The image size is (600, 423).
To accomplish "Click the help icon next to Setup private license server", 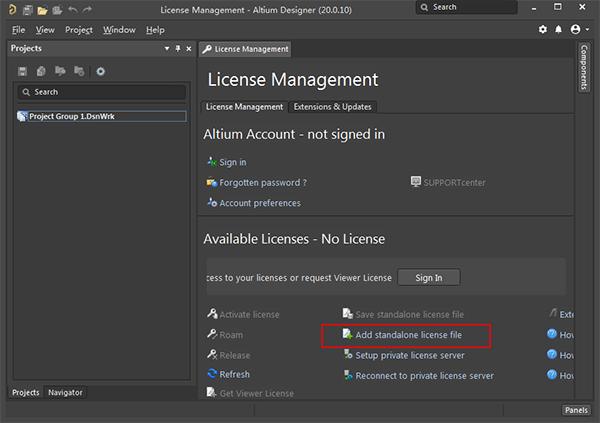I will (551, 354).
